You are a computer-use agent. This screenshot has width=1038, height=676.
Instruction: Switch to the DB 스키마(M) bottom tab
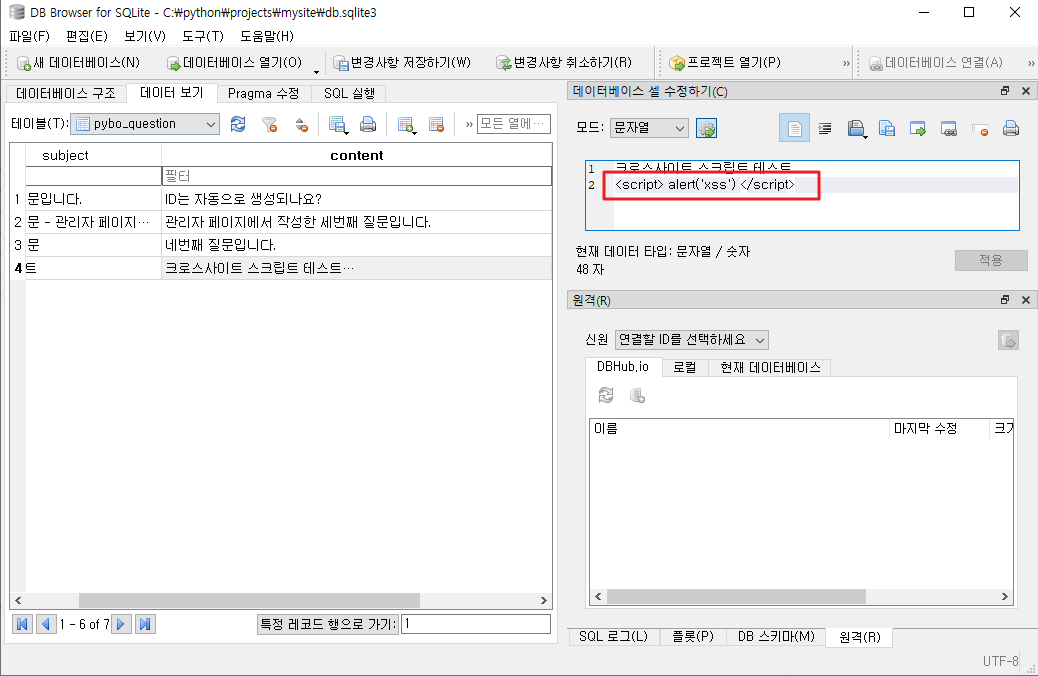coord(776,636)
